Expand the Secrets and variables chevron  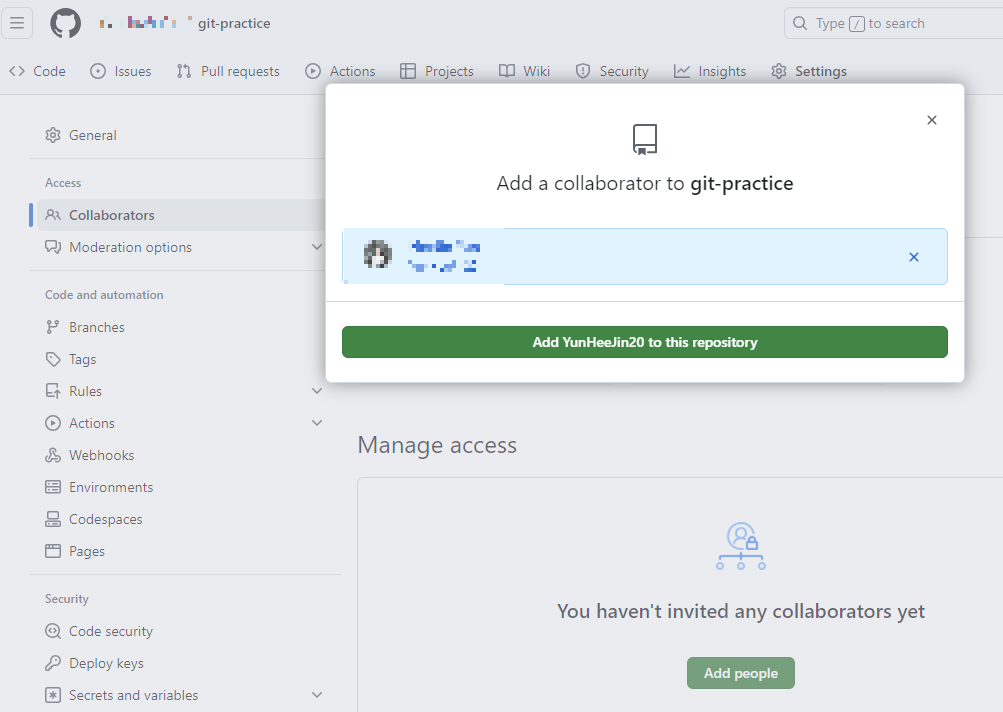coord(317,695)
